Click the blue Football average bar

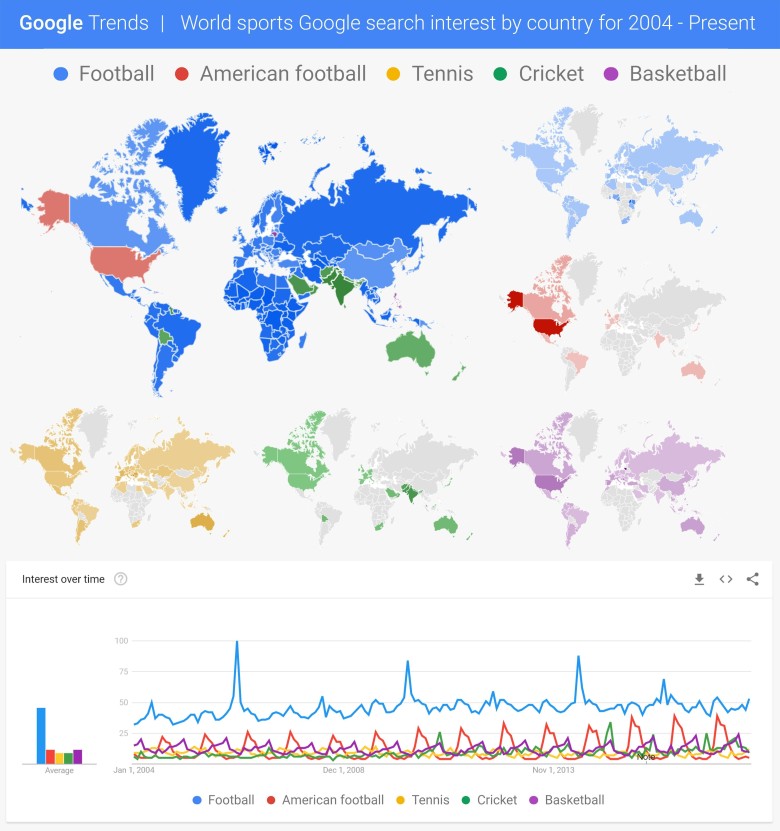pos(41,735)
